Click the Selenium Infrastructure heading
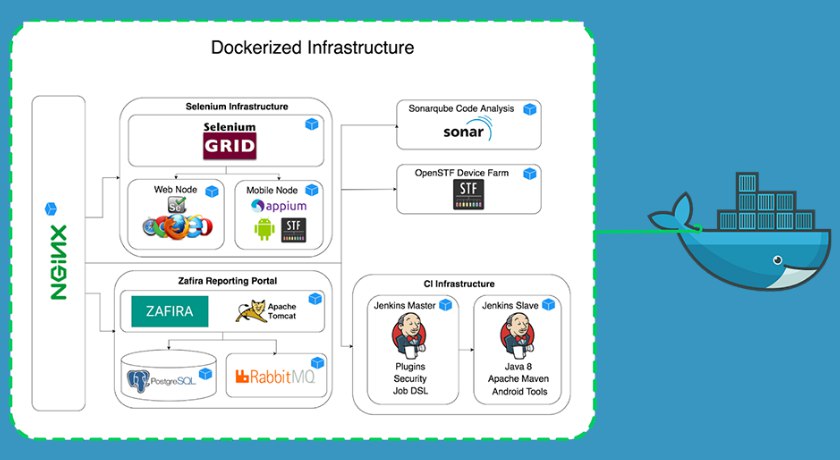840x460 pixels. pyautogui.click(x=237, y=107)
